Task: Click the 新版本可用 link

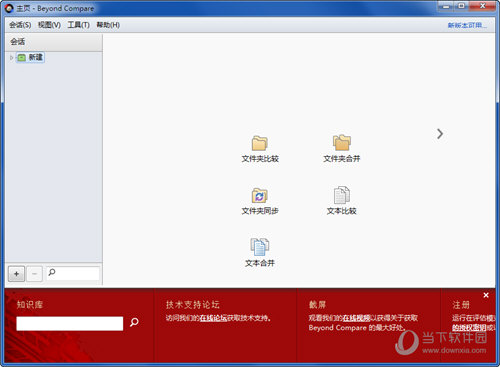Action: pos(467,25)
